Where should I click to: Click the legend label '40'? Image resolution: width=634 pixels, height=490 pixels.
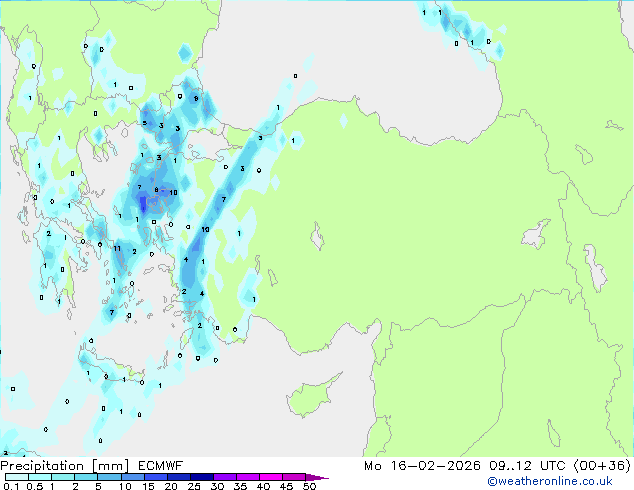(263, 486)
